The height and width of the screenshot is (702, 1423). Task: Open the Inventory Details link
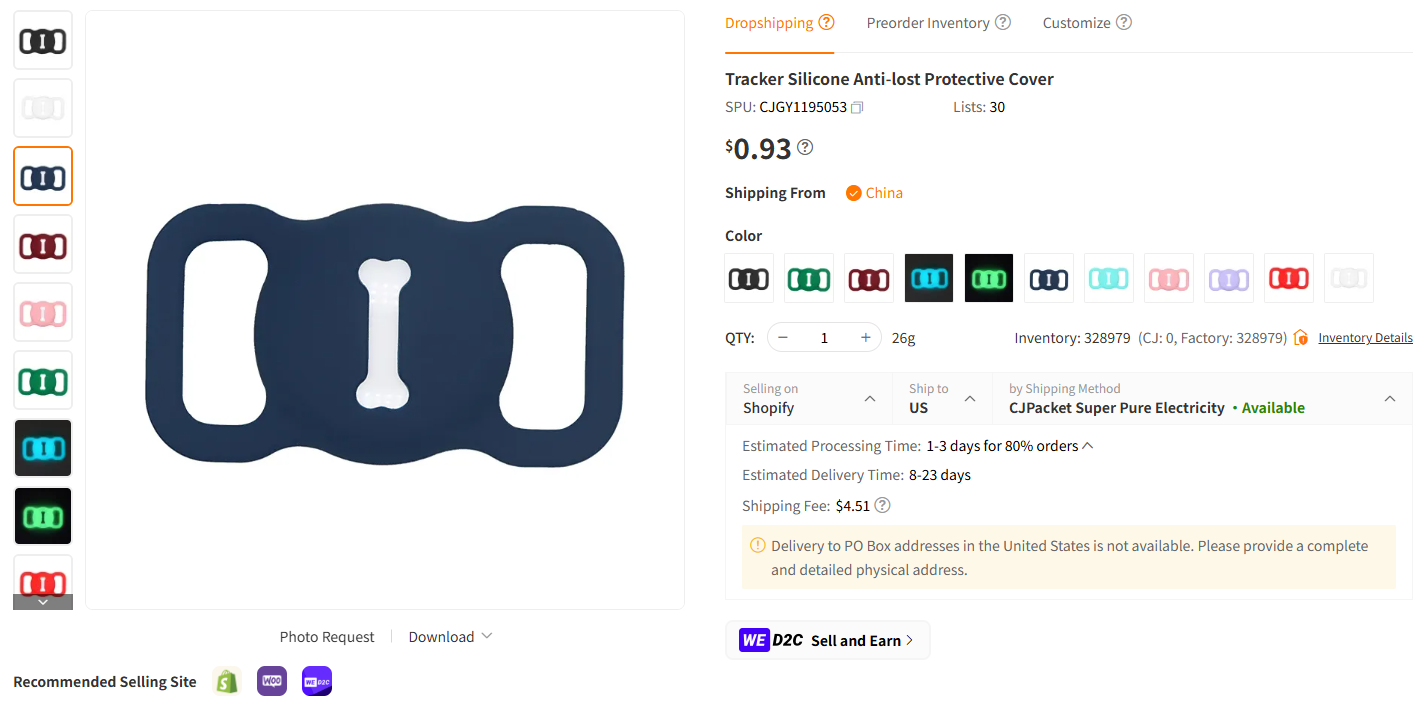point(1365,337)
